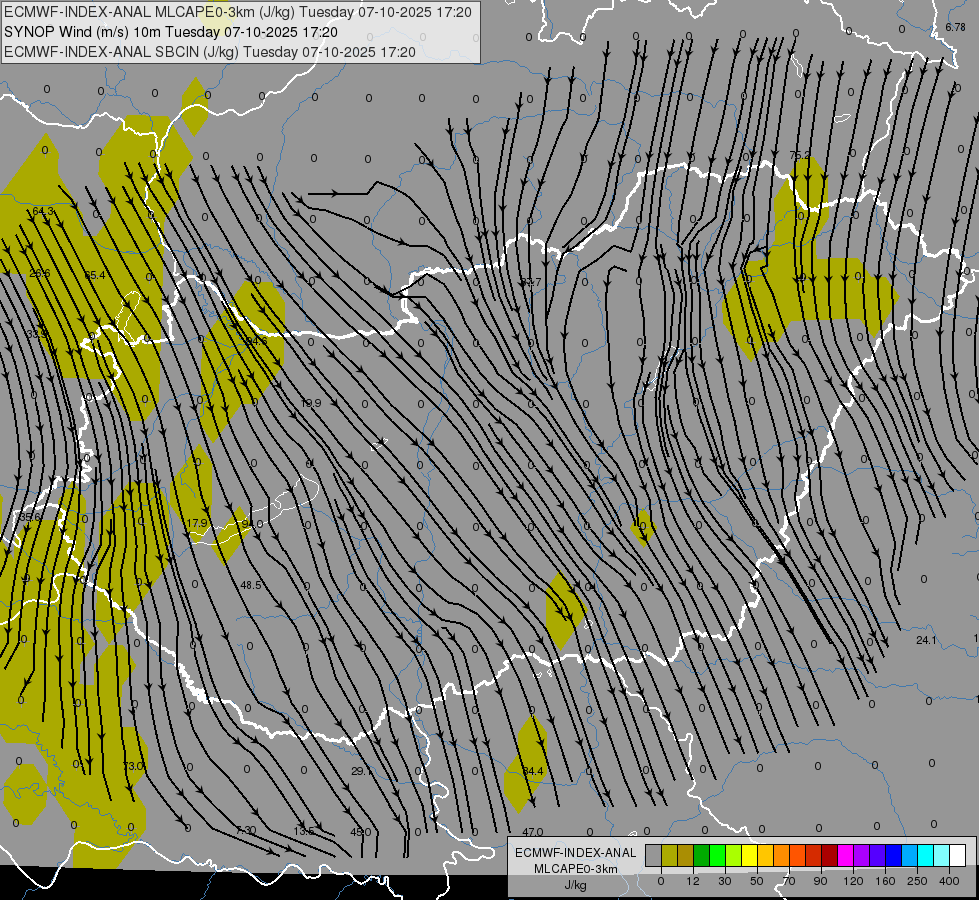Click the legend label '90'
This screenshot has width=979, height=900.
point(820,881)
